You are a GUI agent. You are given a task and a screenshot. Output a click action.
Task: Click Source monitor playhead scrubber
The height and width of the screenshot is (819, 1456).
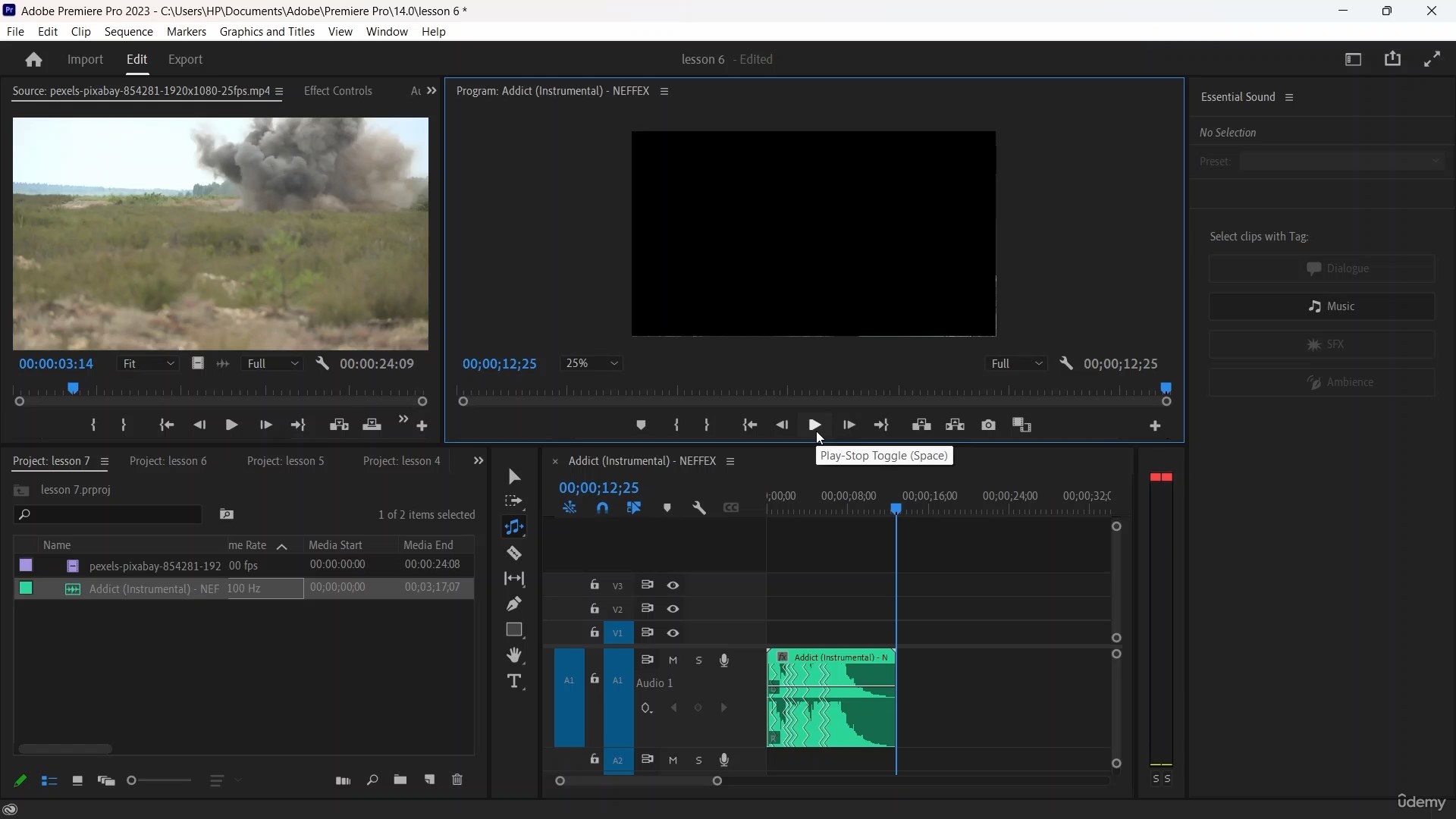pos(73,388)
